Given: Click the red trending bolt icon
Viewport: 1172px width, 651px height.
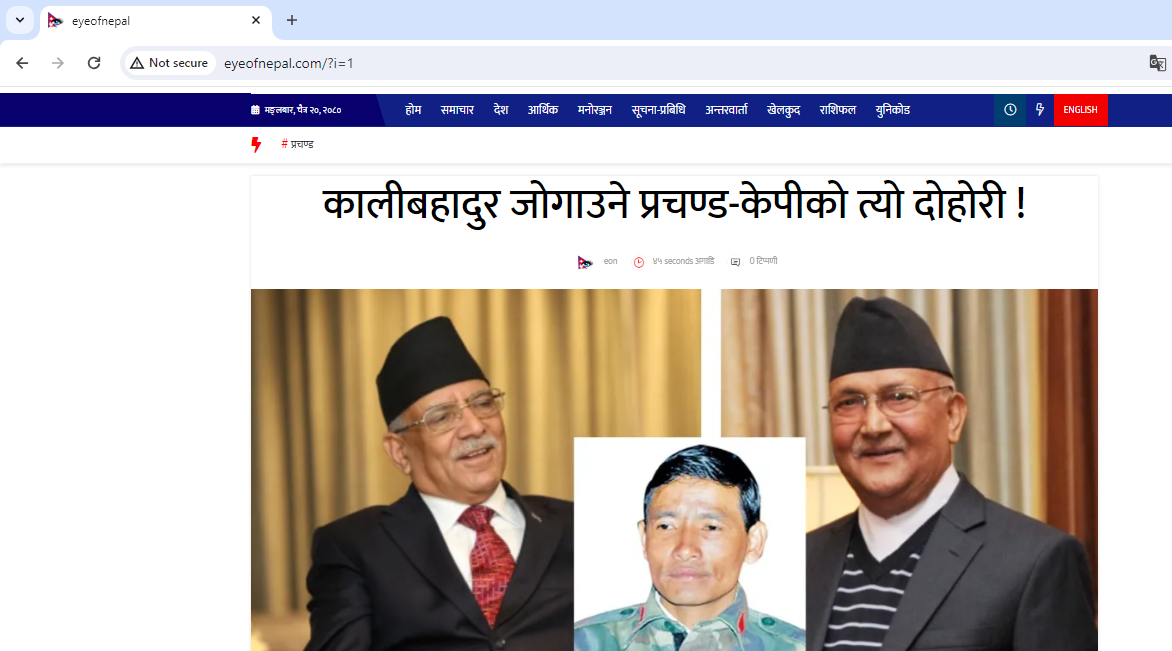Looking at the screenshot, I should 256,144.
